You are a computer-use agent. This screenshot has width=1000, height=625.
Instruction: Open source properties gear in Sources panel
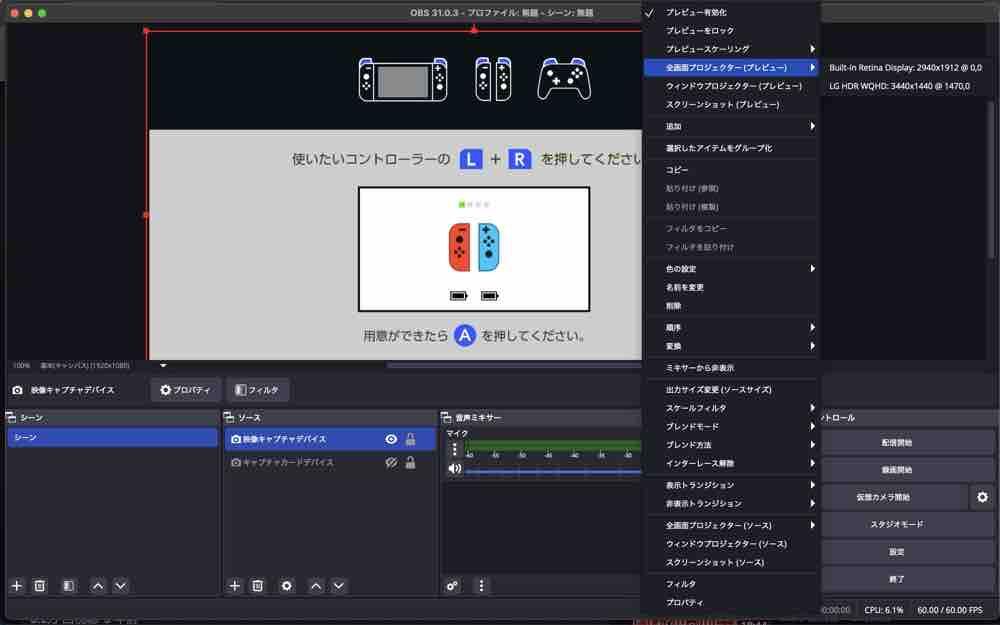[286, 585]
